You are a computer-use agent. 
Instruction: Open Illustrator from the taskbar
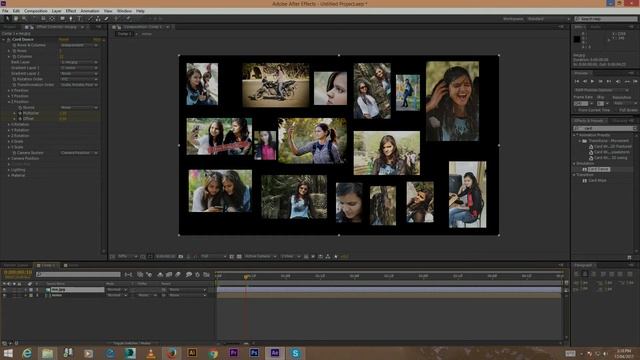point(192,352)
